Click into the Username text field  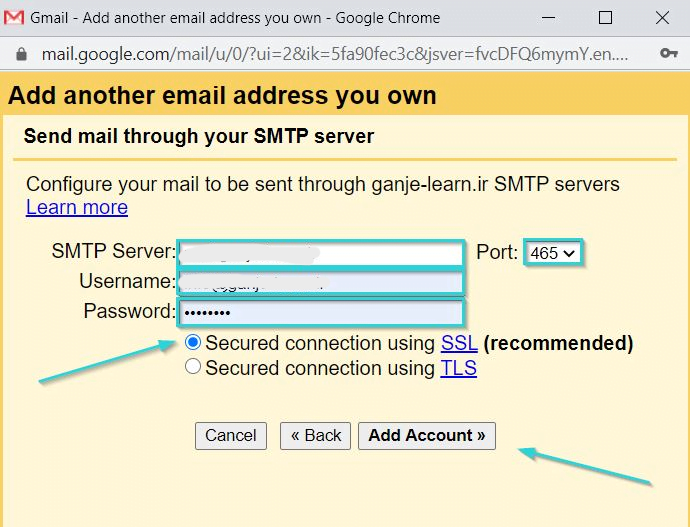pos(320,282)
